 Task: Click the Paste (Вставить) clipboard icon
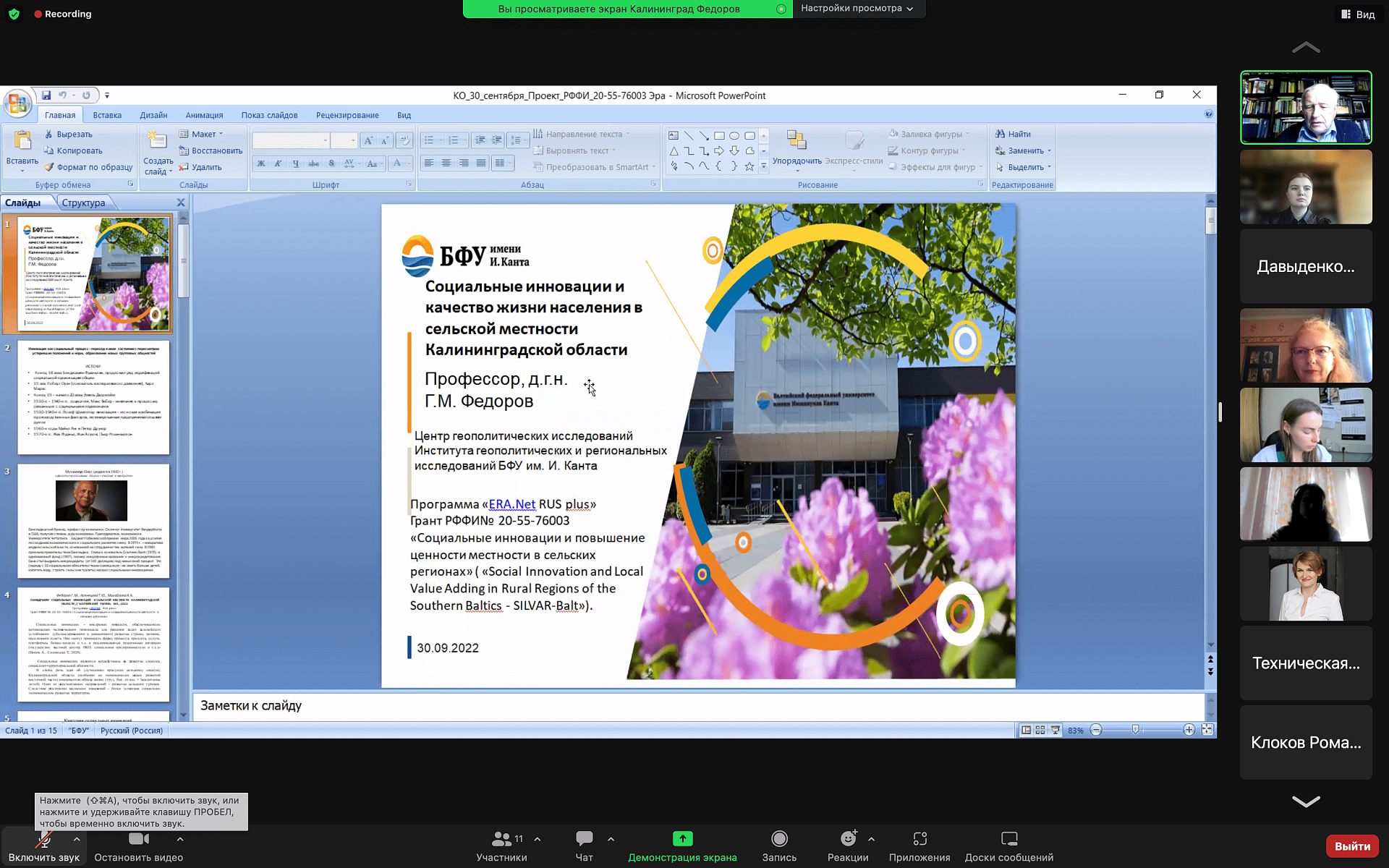coord(22,141)
